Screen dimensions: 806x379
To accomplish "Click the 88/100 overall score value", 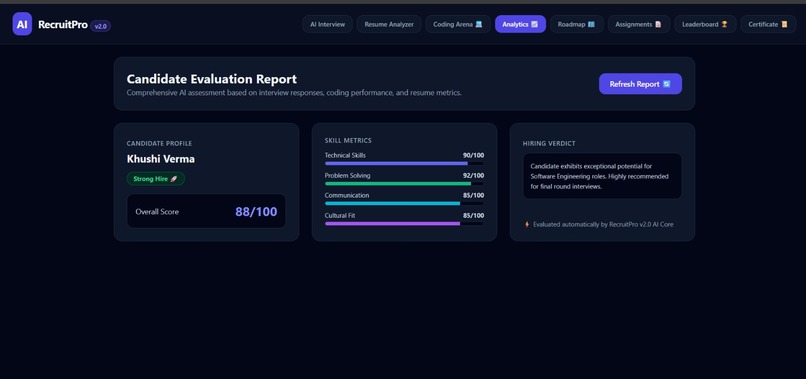I will point(256,211).
